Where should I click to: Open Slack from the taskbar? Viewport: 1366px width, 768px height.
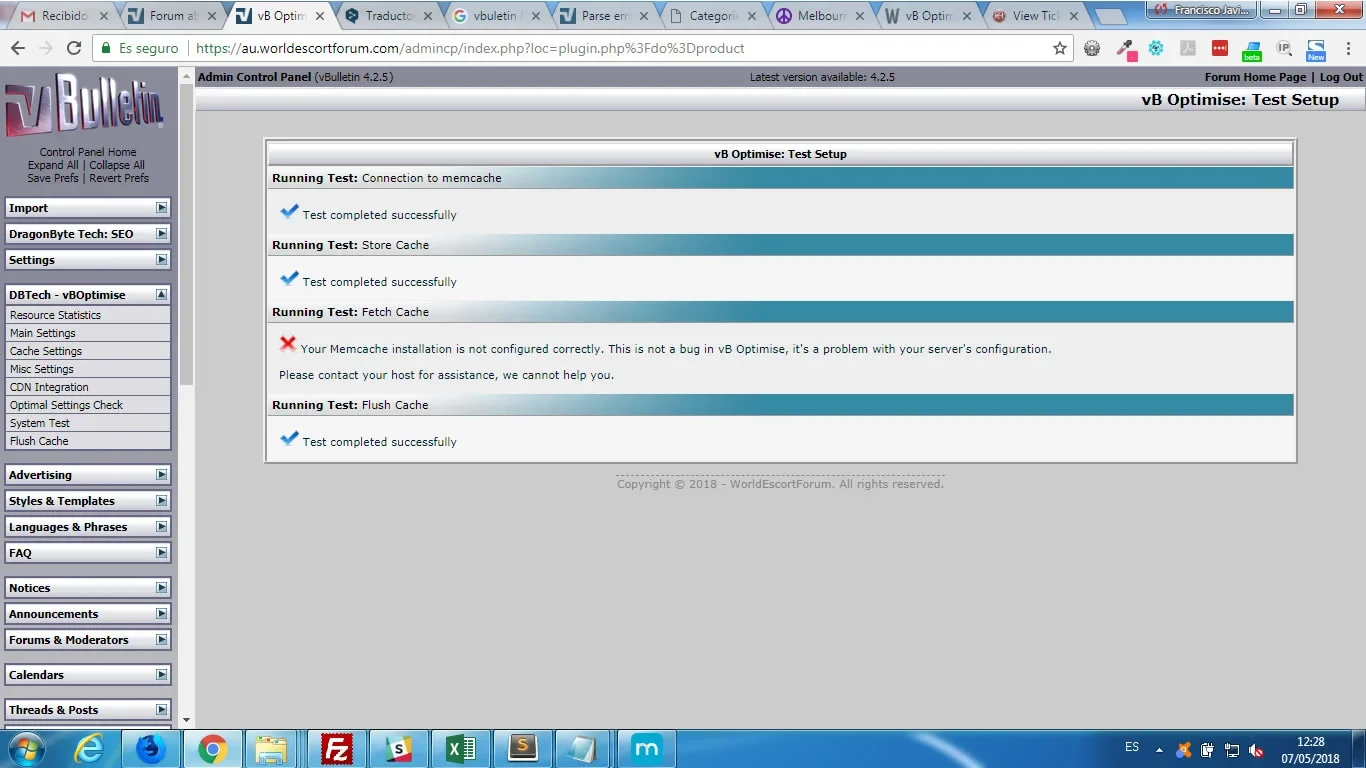click(399, 748)
